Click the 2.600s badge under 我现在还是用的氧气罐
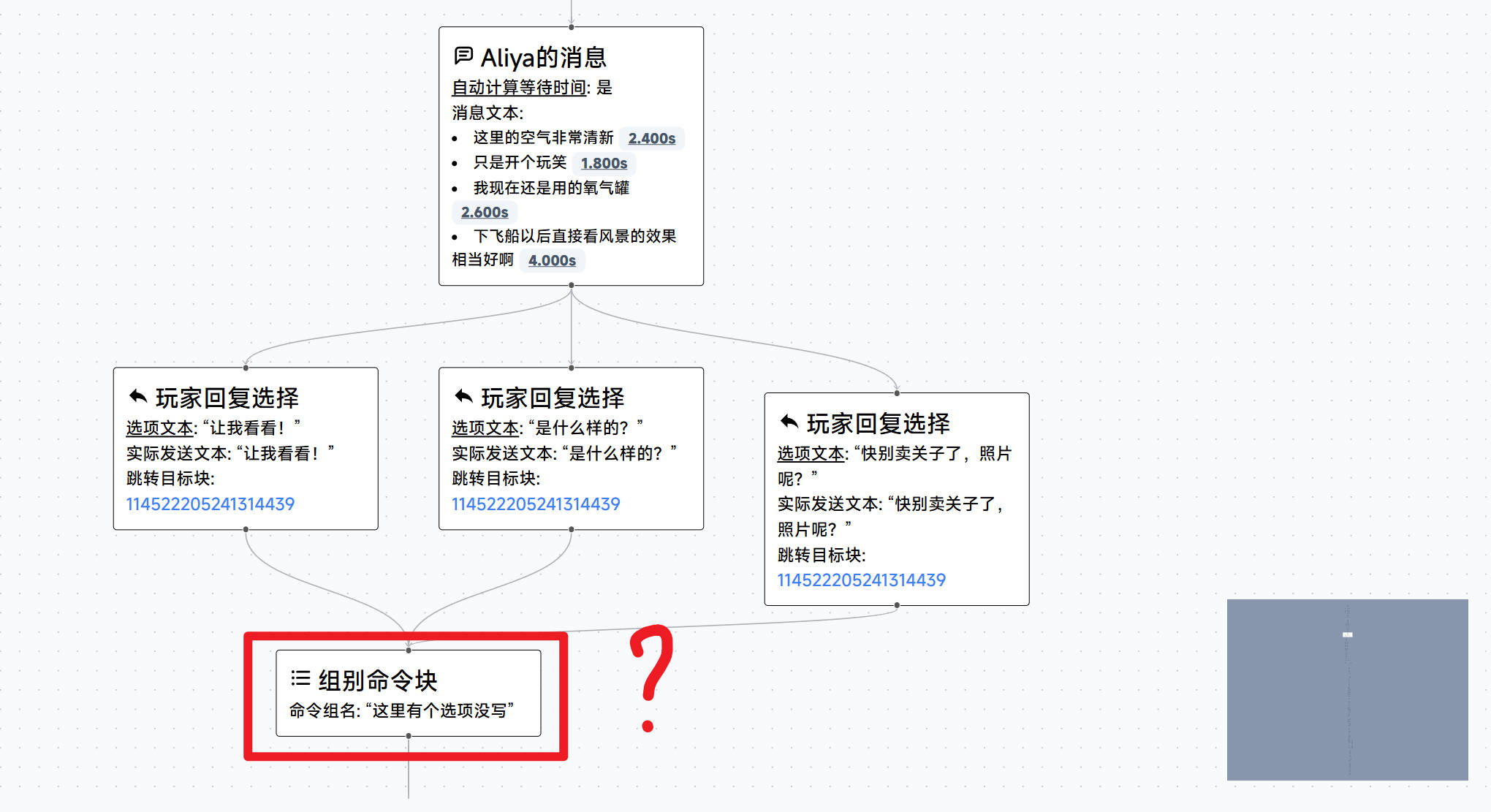Screen dimensions: 1491x812 pos(485,211)
